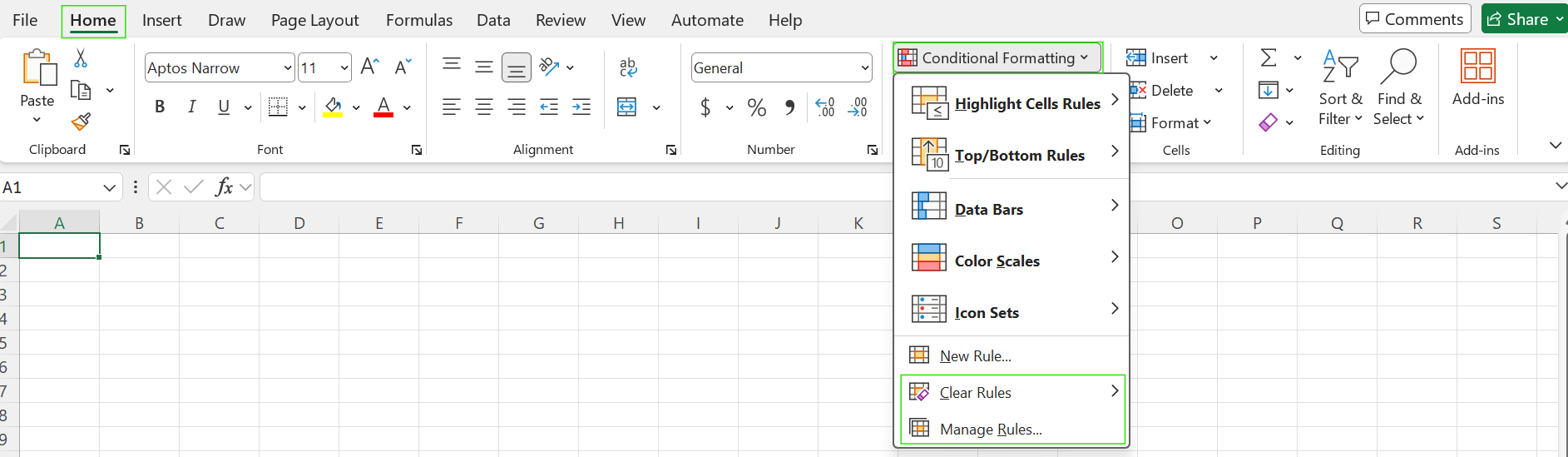This screenshot has height=457, width=1568.
Task: Expand the Font dialog launcher
Action: 417,150
